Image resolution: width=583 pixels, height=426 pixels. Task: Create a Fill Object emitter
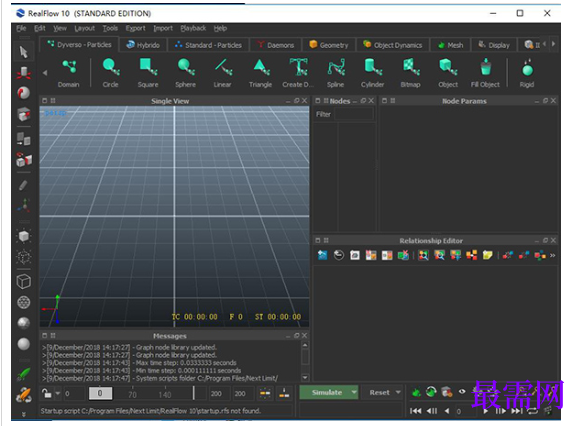(x=485, y=73)
